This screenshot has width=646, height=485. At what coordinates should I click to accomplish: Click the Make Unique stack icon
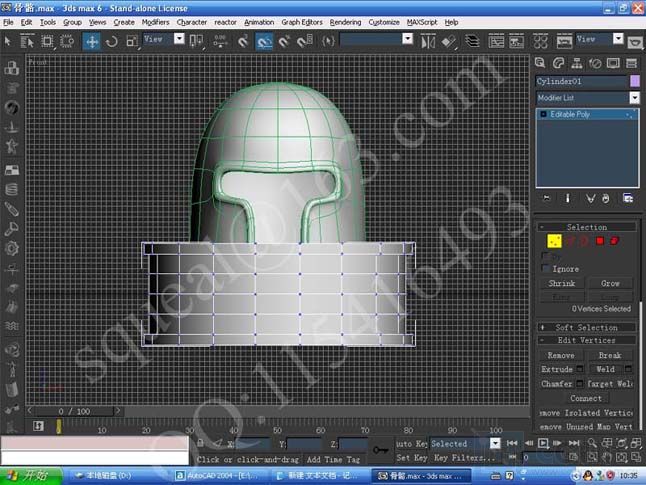click(590, 199)
